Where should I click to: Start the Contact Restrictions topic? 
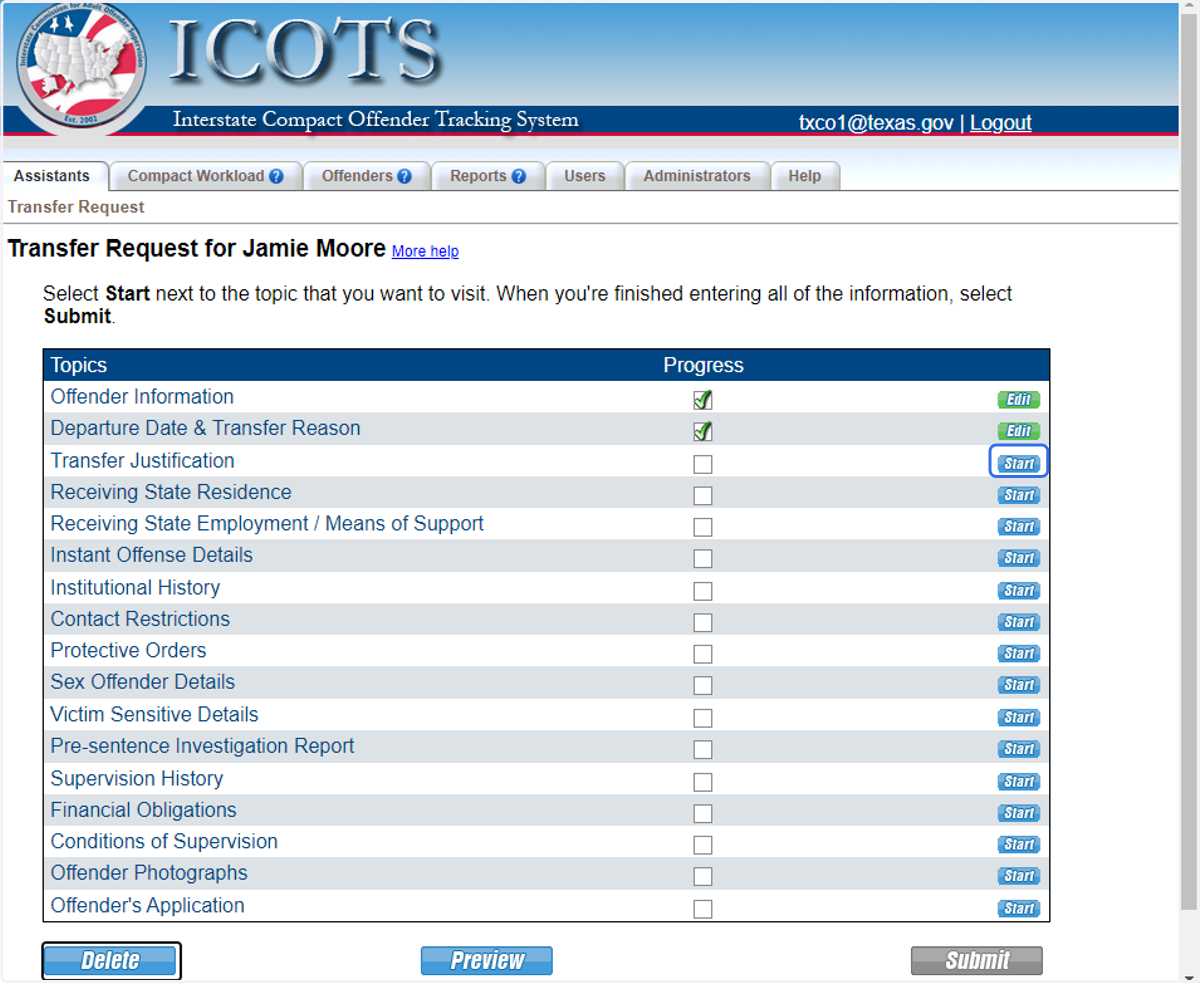1018,622
